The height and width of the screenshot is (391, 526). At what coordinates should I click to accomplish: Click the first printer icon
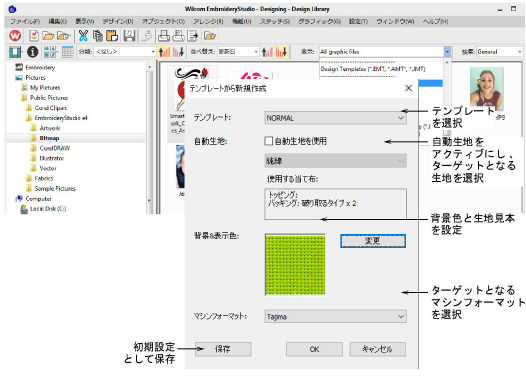(164, 35)
